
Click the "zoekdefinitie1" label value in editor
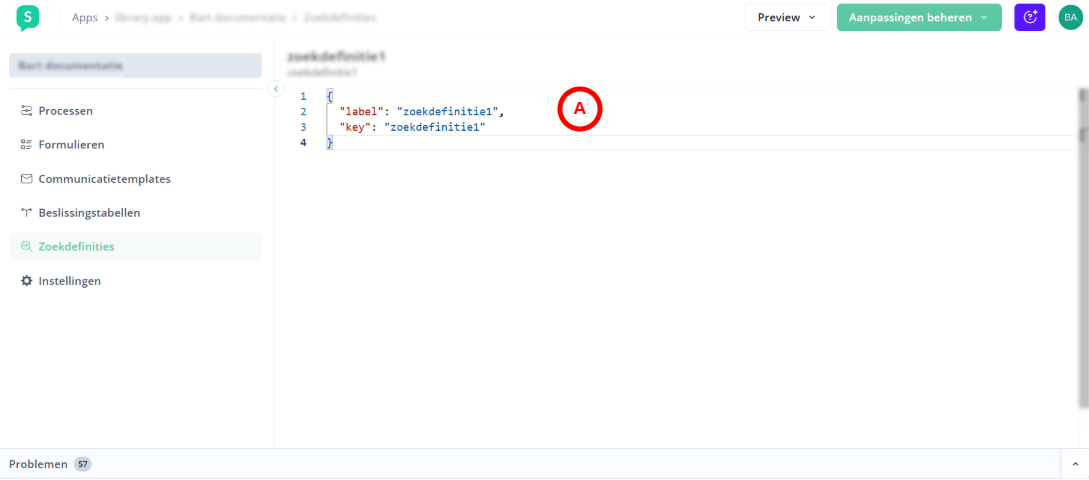click(x=447, y=111)
